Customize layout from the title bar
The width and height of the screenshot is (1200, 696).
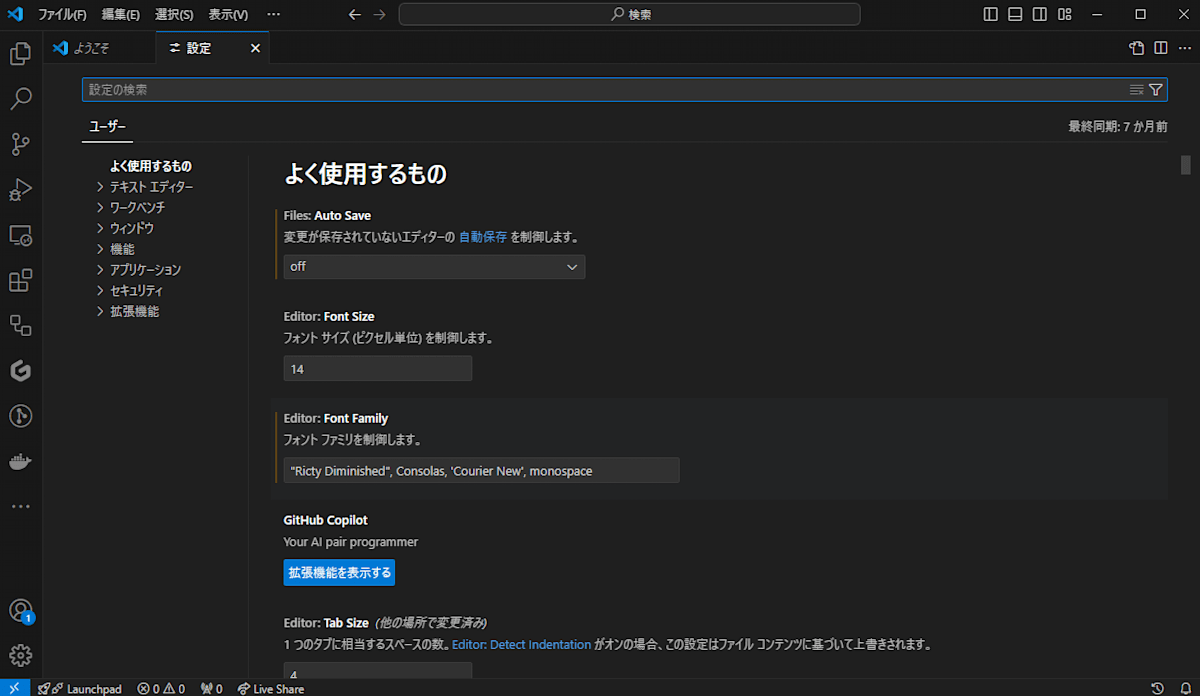(x=1065, y=14)
